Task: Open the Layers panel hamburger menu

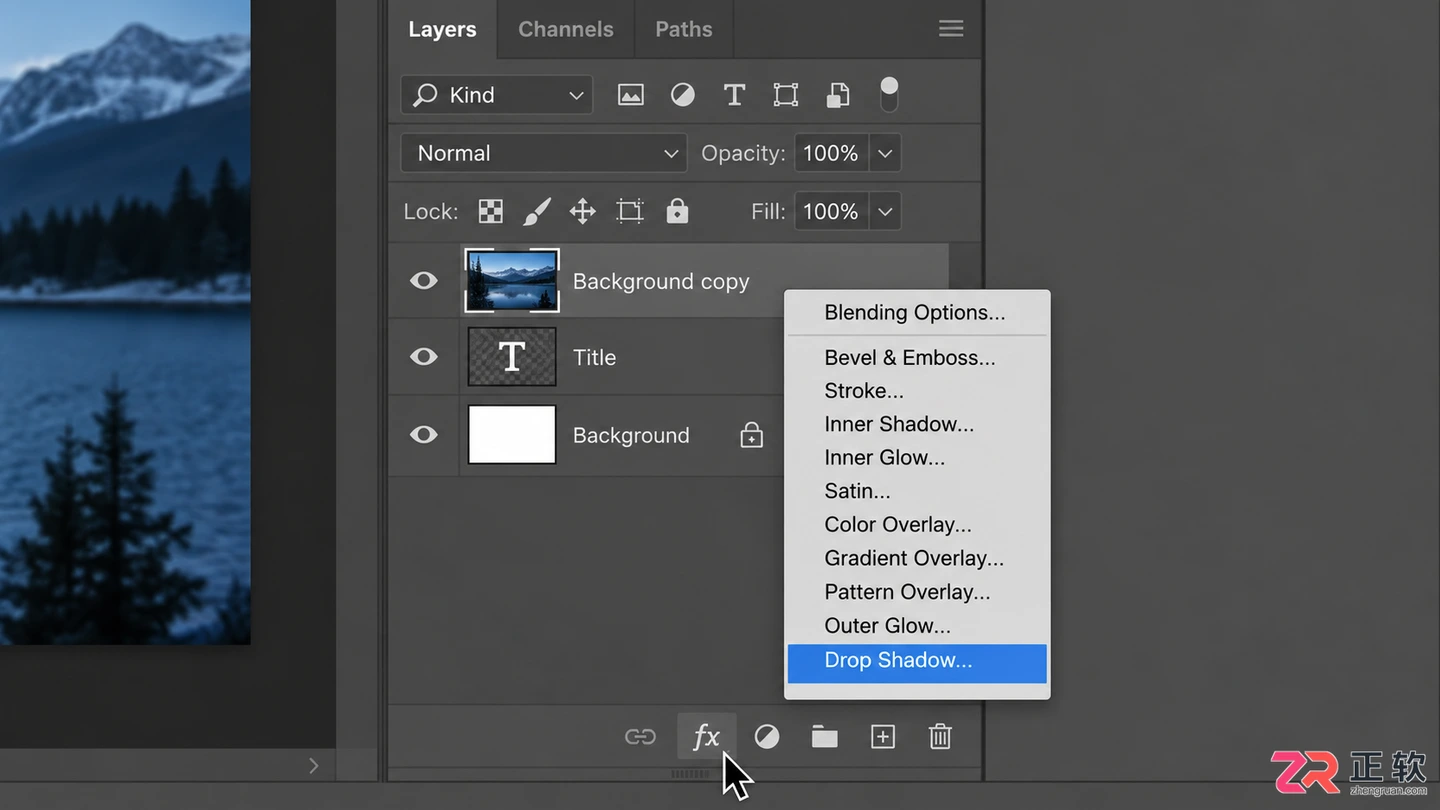Action: pos(951,29)
